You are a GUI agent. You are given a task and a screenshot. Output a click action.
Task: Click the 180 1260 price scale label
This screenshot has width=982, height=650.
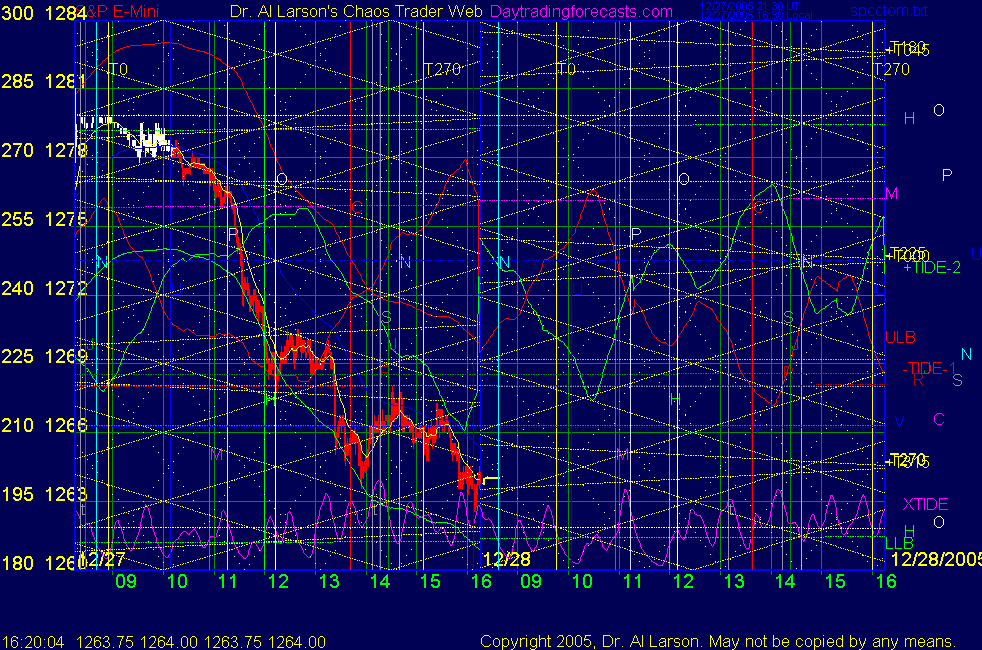tap(43, 563)
